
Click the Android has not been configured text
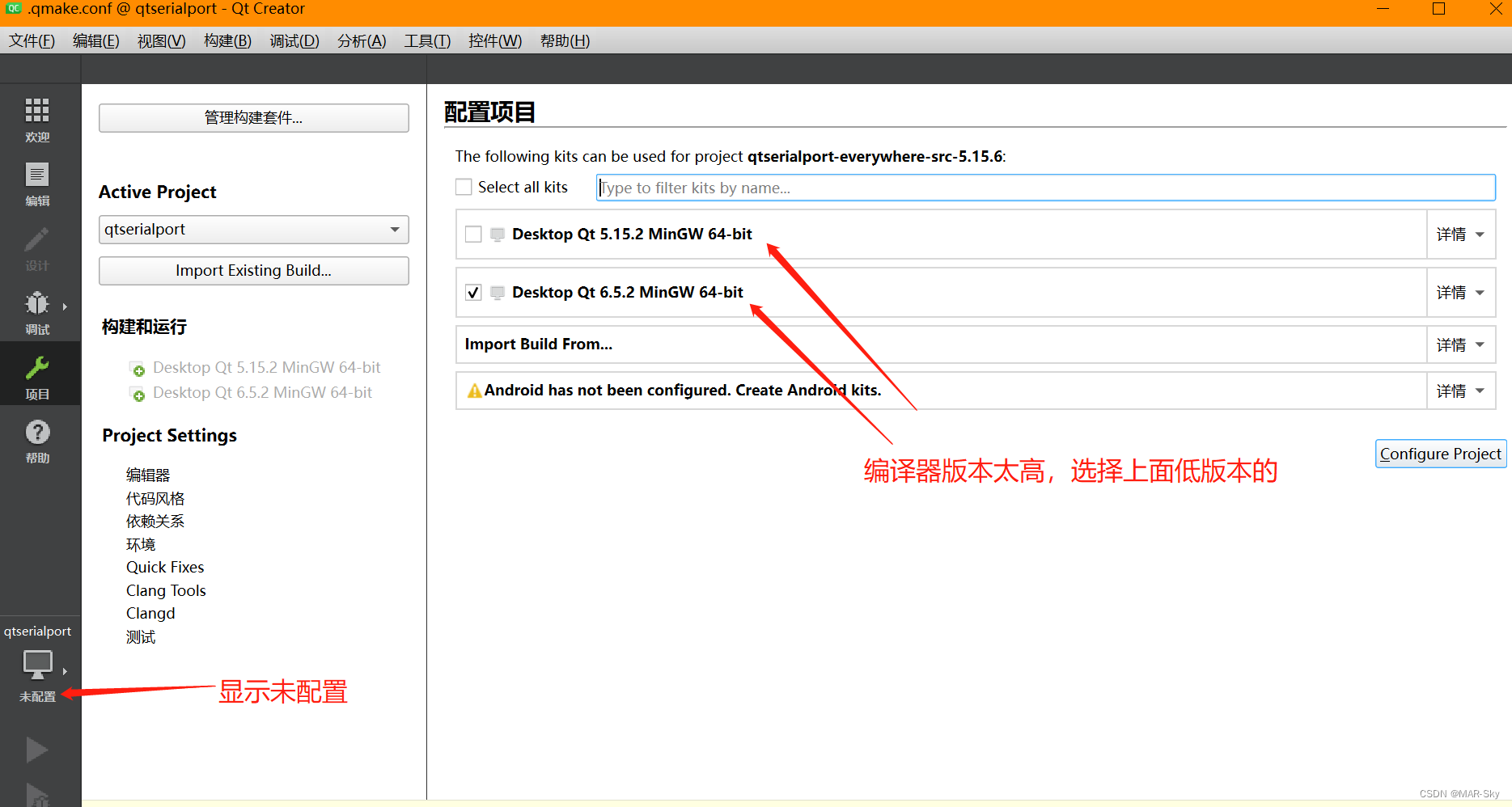click(x=683, y=390)
